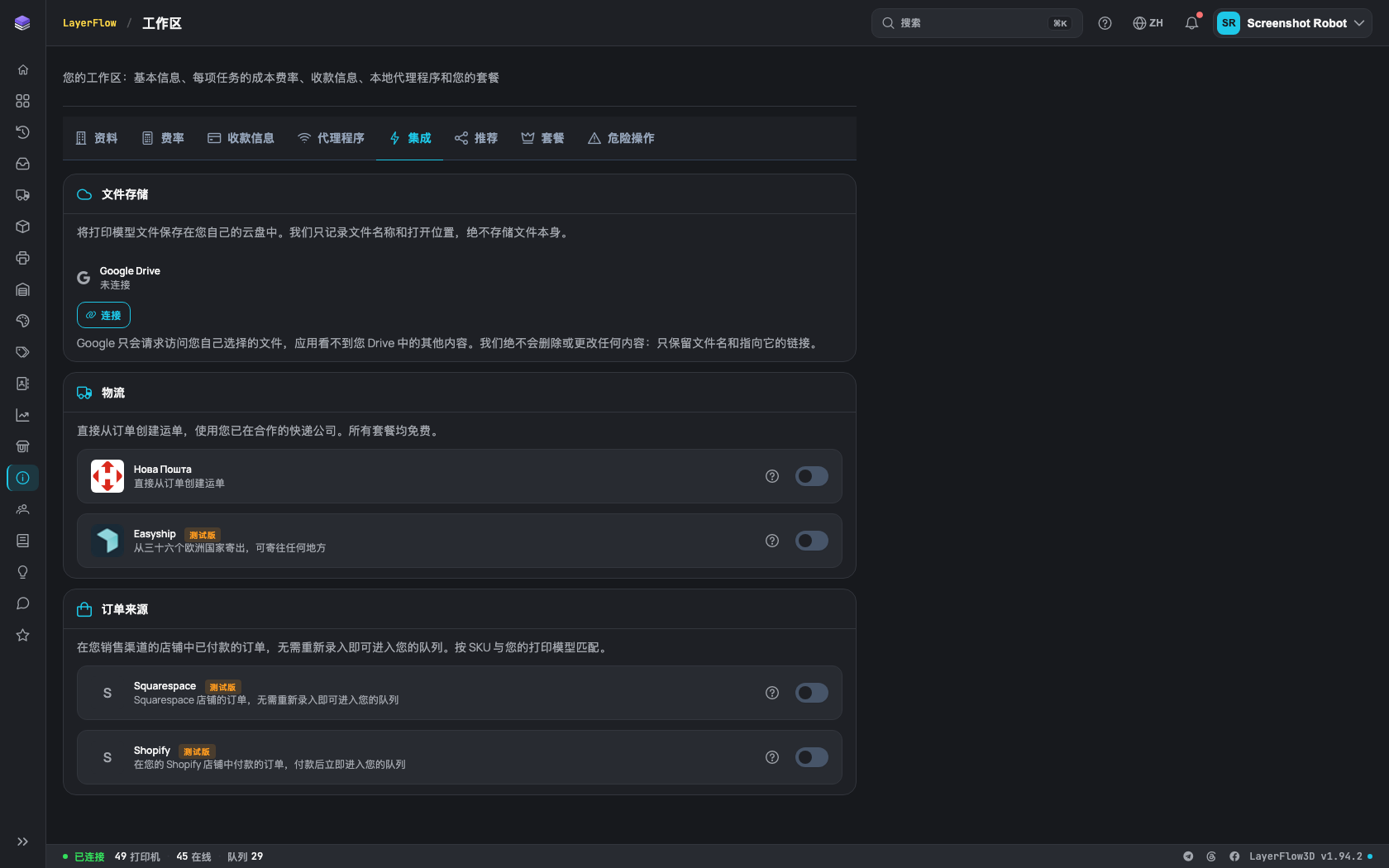The image size is (1389, 868).
Task: Enable the Squarespace toggle
Action: coord(812,693)
